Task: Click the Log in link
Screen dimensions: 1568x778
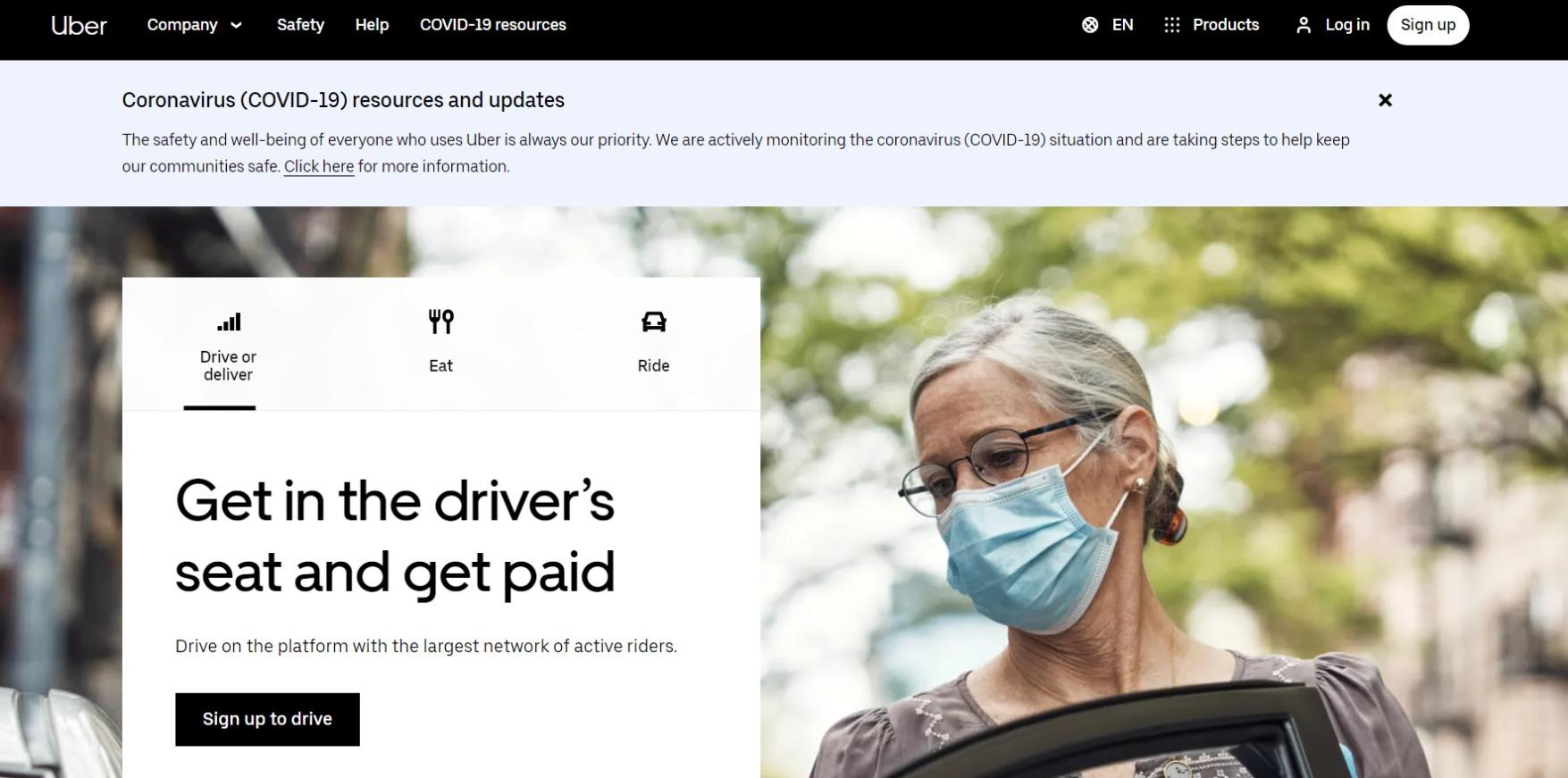Action: 1347,25
